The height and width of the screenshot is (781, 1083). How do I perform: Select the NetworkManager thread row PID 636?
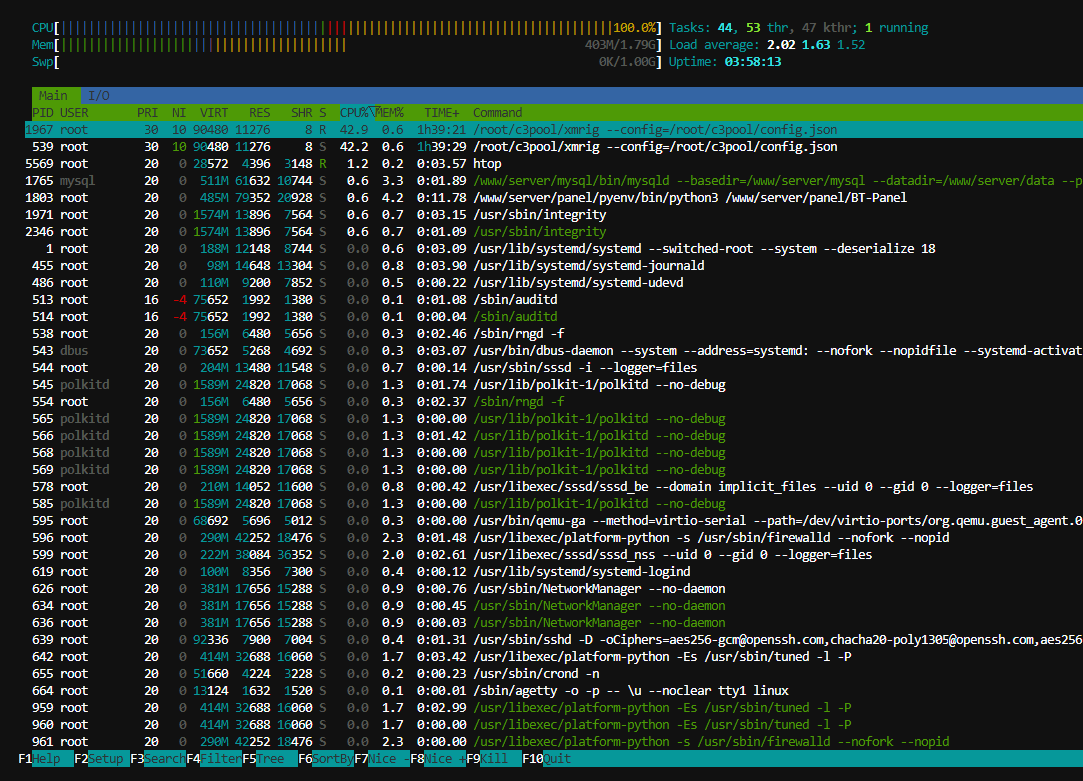pyautogui.click(x=554, y=622)
